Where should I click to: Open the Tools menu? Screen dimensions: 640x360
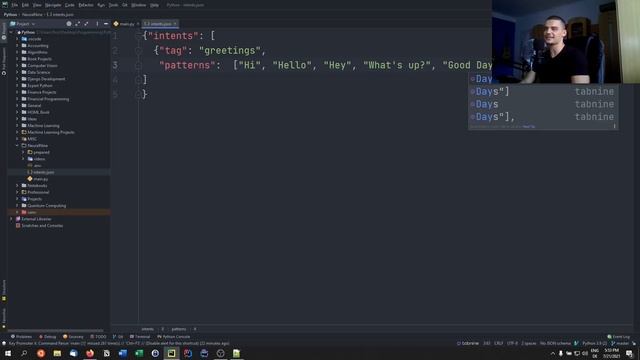pyautogui.click(x=113, y=5)
